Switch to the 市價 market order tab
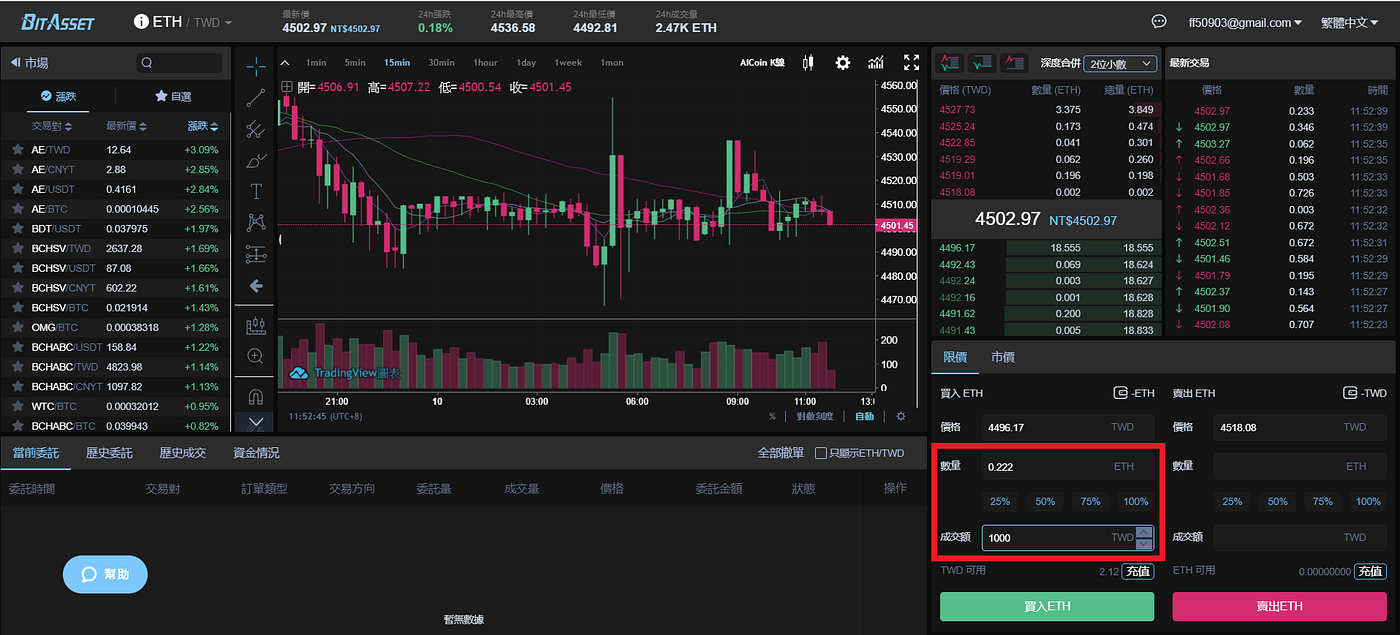 click(x=1003, y=357)
